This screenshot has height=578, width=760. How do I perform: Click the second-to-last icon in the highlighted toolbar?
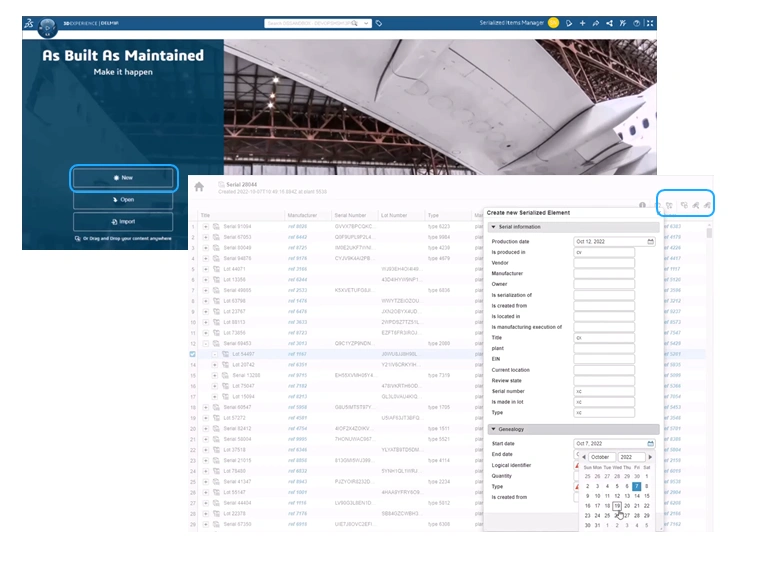(x=696, y=205)
